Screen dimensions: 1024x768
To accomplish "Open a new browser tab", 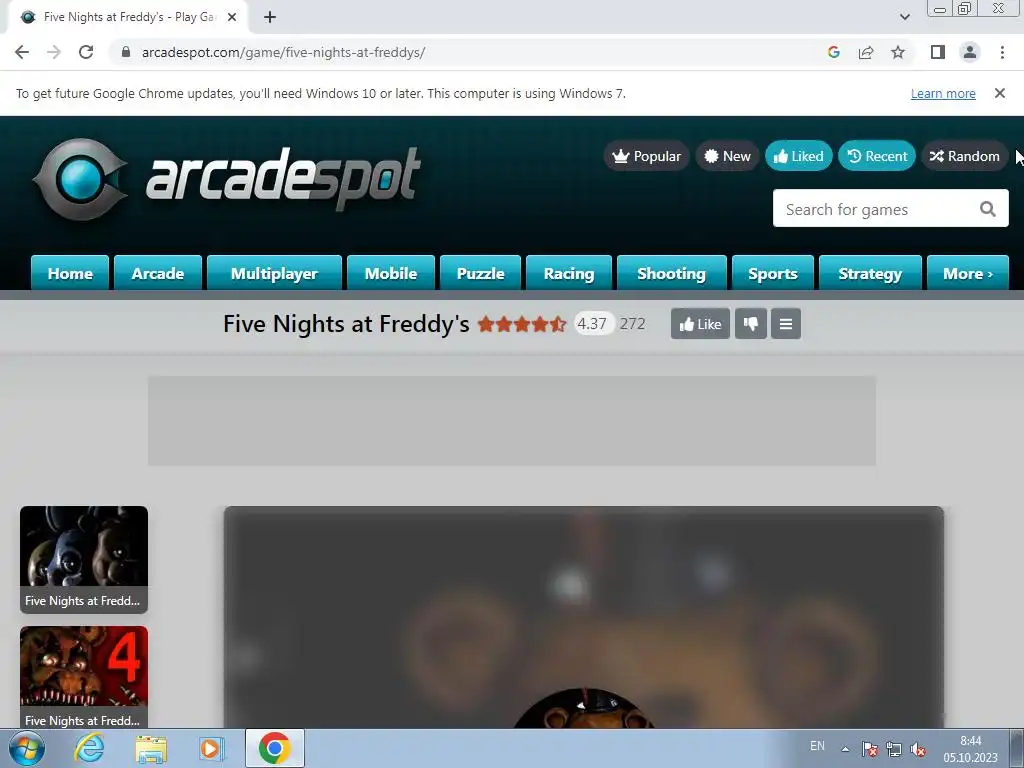I will tap(270, 17).
